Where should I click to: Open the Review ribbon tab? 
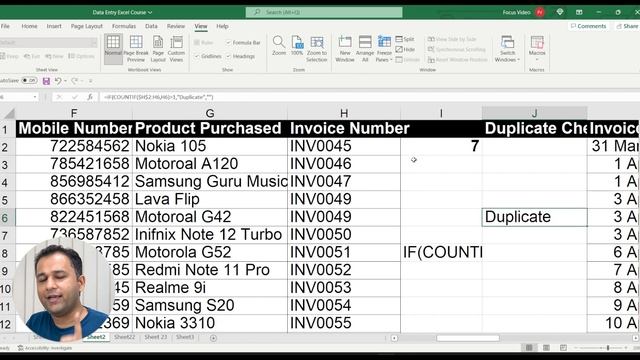pos(176,26)
